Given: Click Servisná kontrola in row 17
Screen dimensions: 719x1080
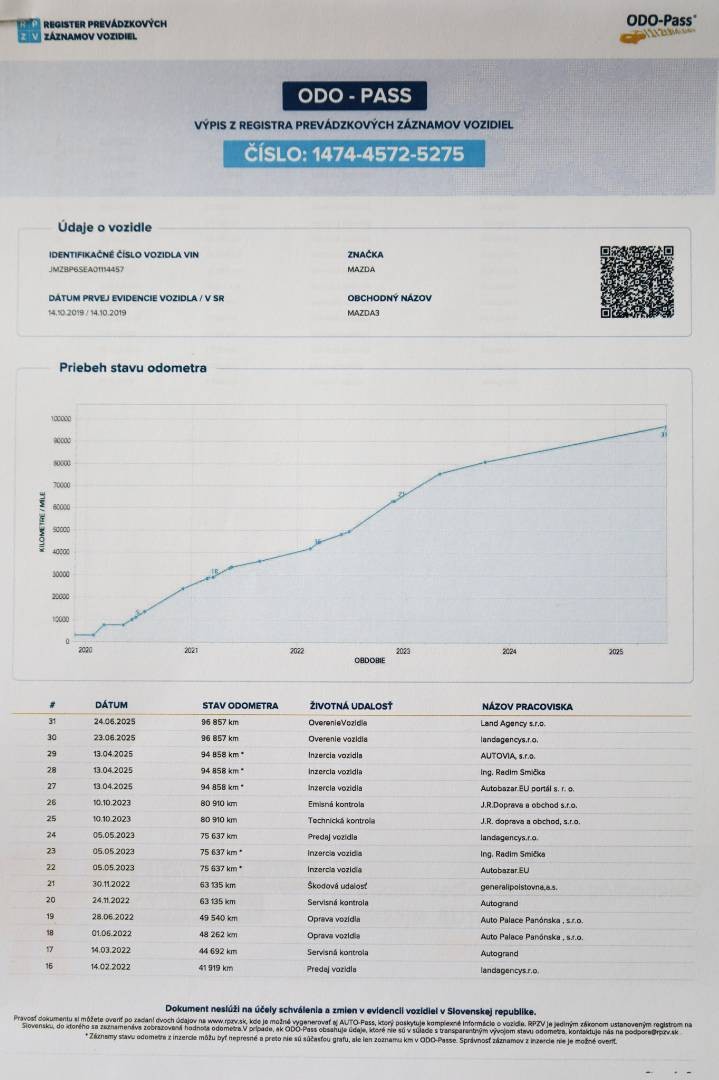Looking at the screenshot, I should [x=337, y=953].
